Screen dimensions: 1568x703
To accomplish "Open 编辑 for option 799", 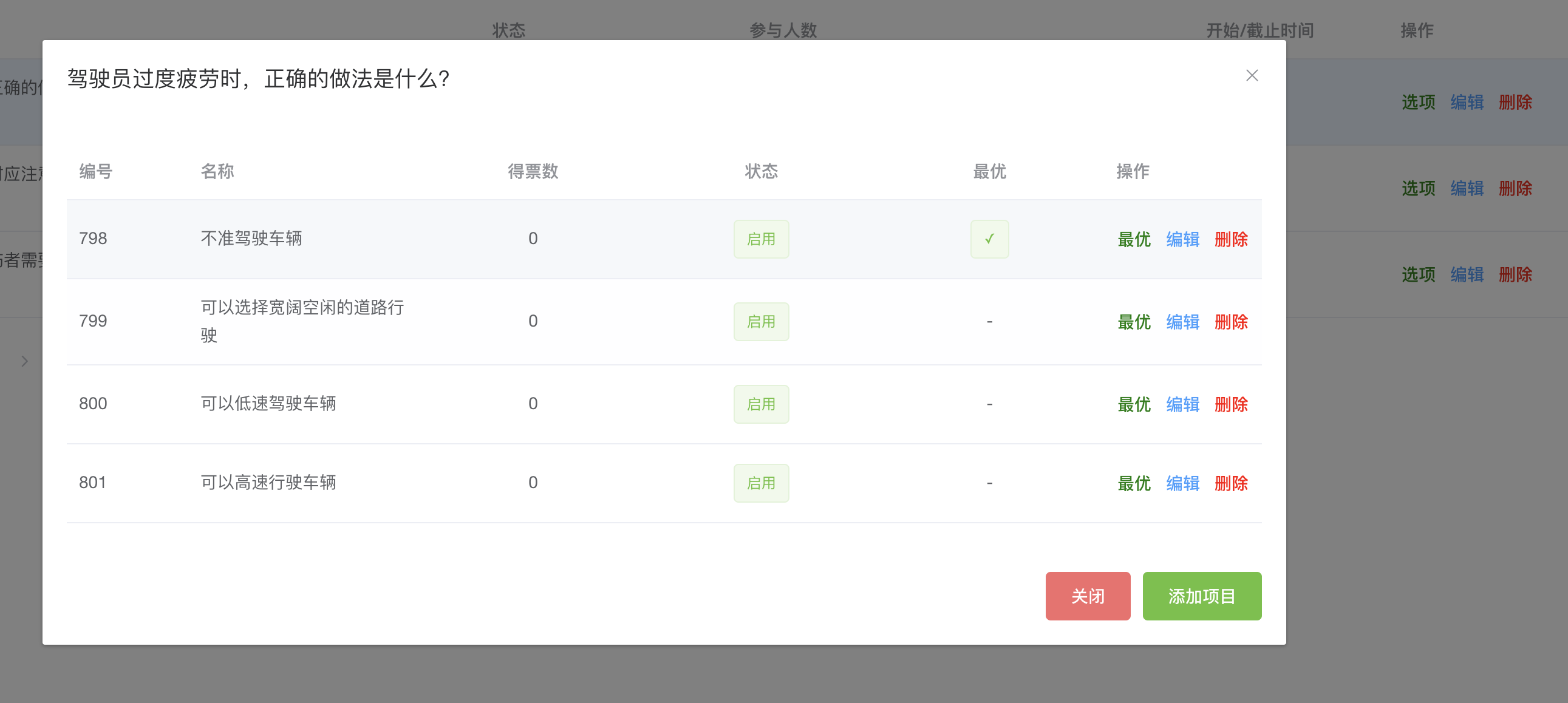I will [x=1182, y=321].
